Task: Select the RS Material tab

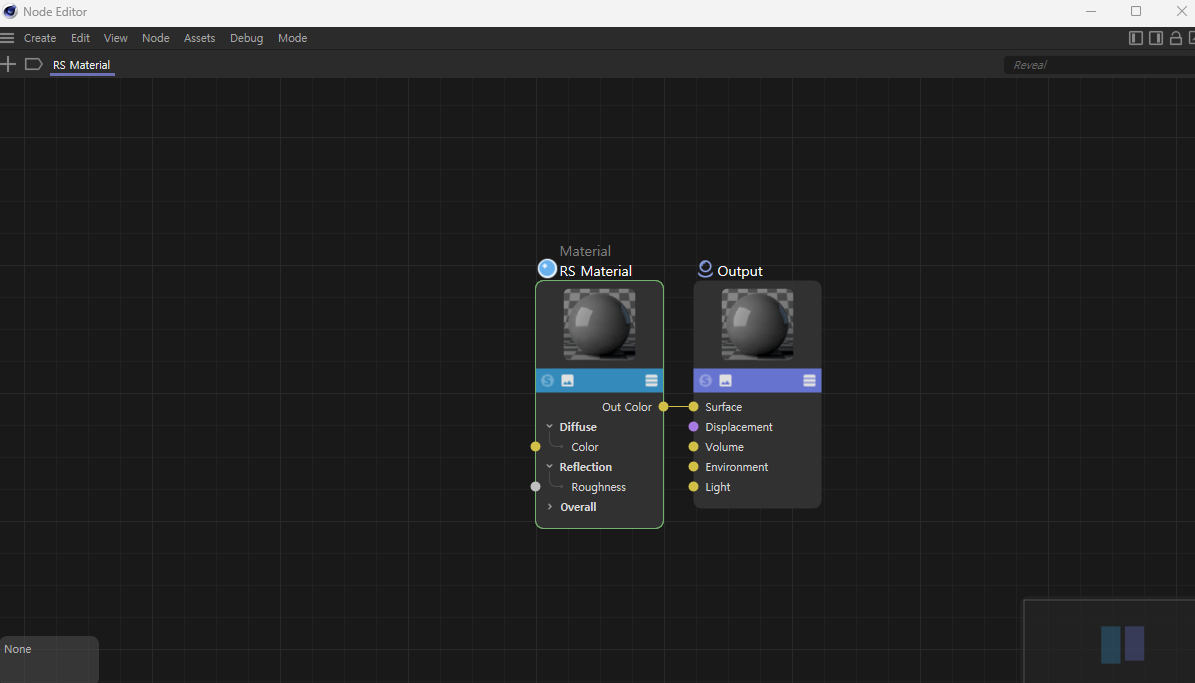Action: 82,65
